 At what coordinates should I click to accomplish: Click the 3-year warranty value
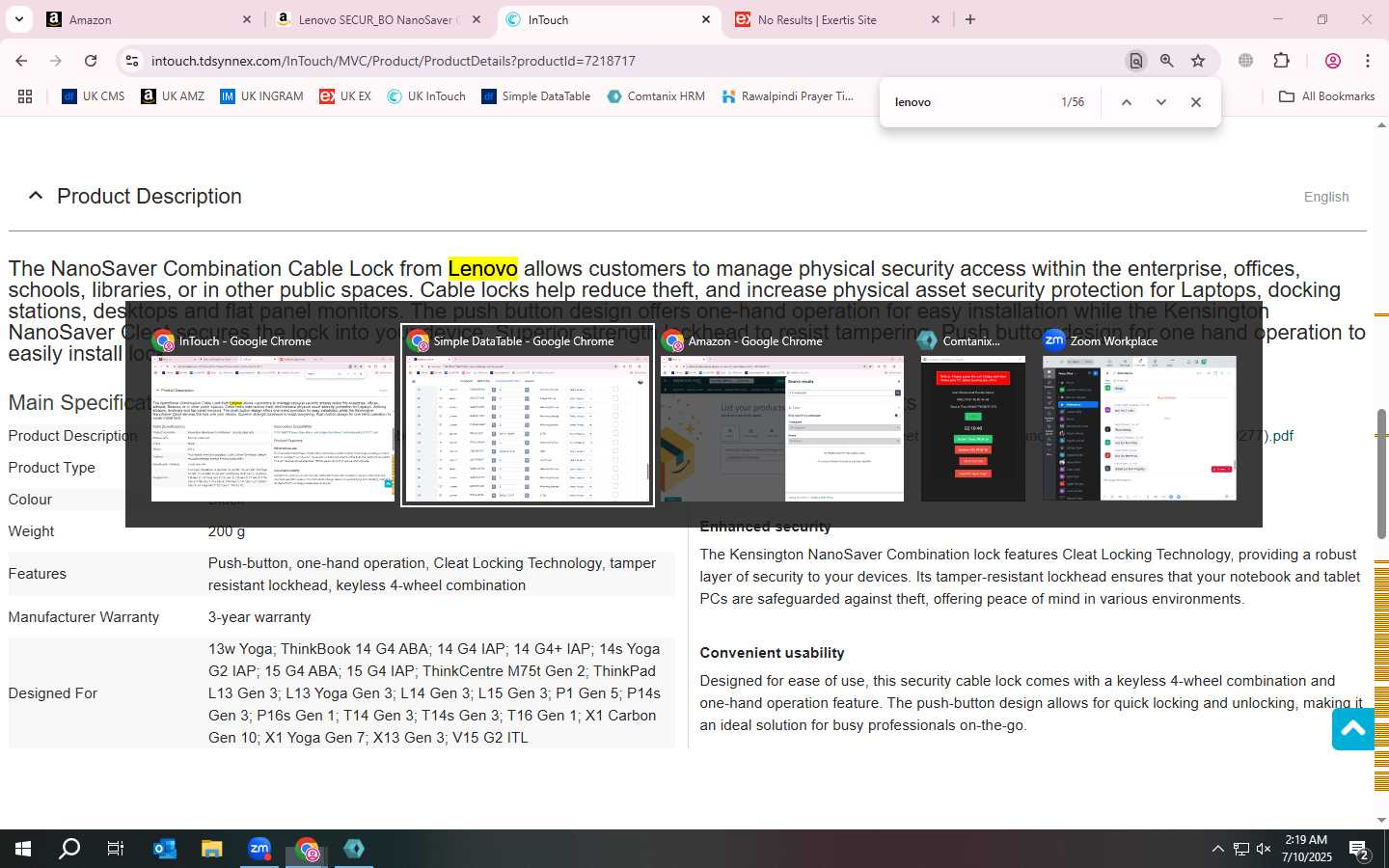[259, 617]
